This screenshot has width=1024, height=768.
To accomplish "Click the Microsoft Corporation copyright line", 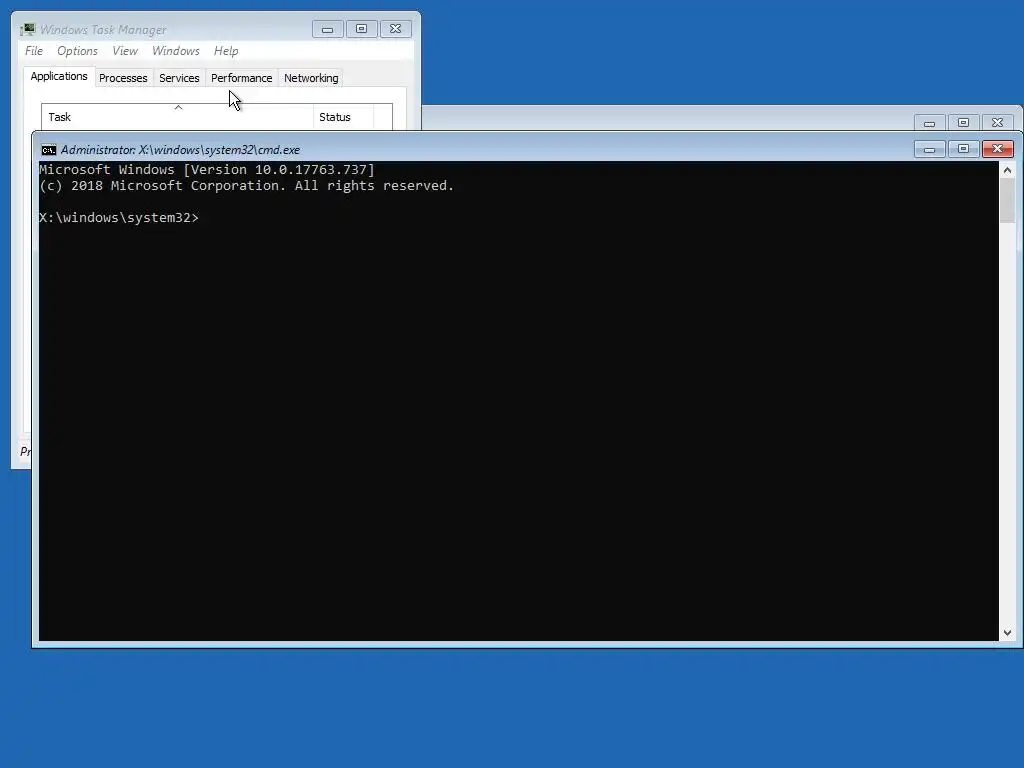I will pos(246,186).
